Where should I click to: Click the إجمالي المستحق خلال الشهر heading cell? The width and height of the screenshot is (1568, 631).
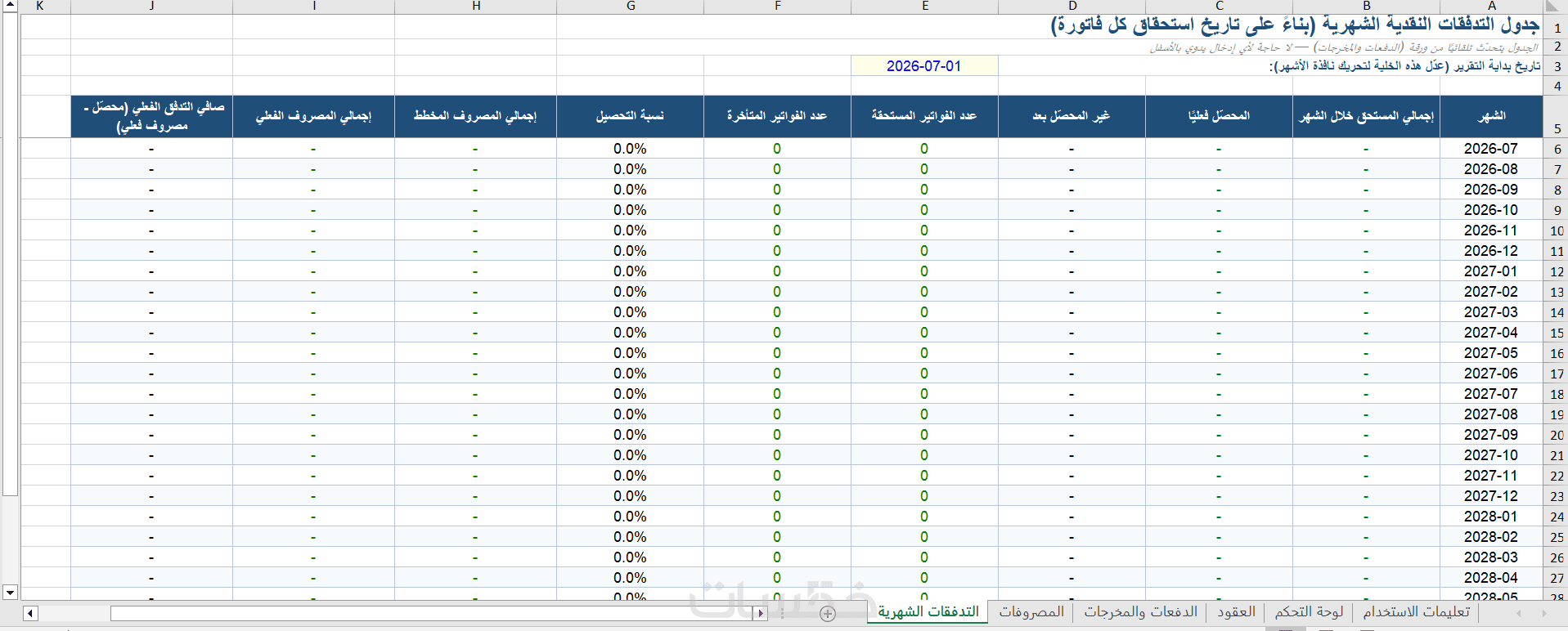(x=1366, y=116)
